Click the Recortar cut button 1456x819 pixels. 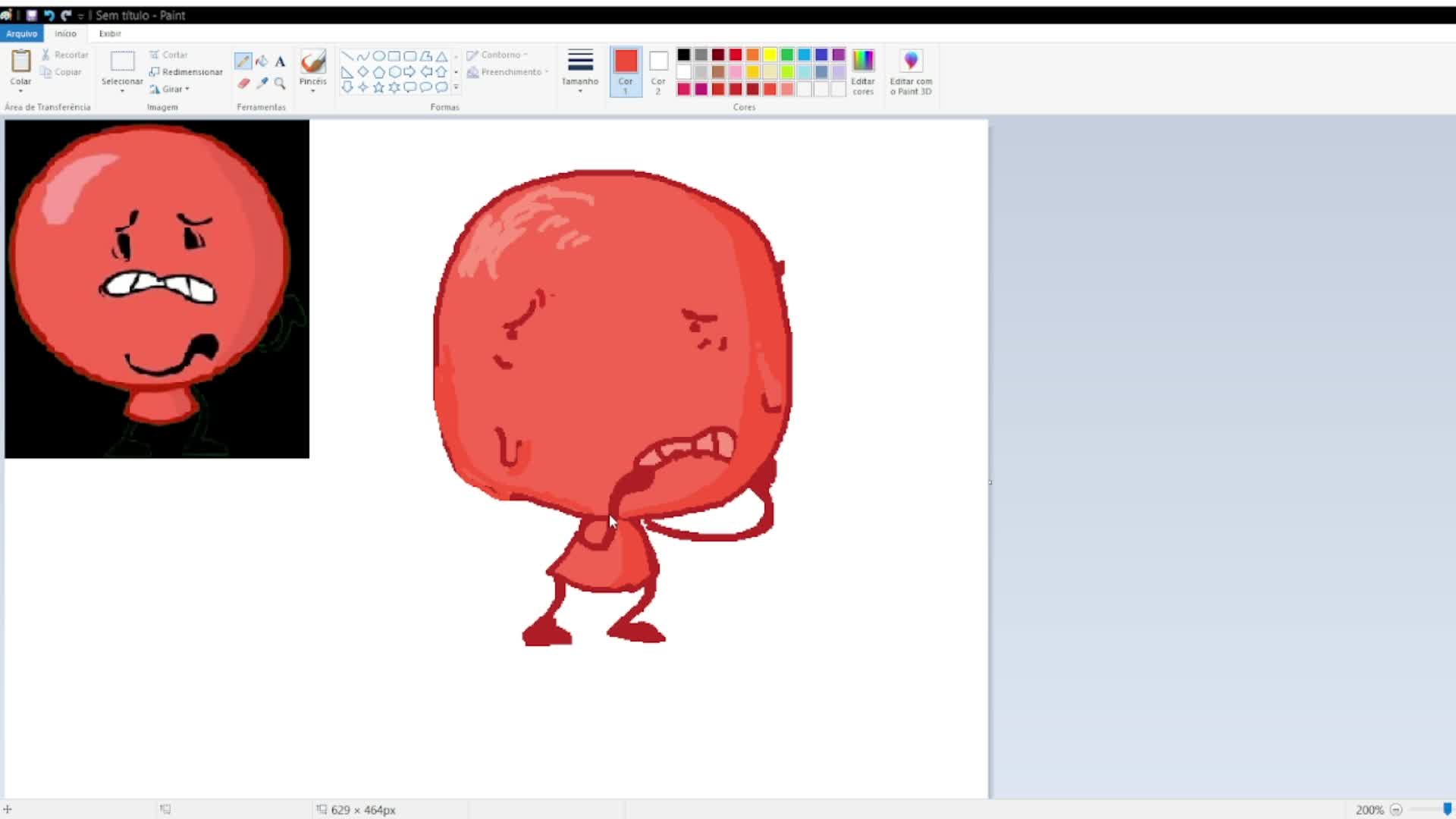click(x=64, y=55)
